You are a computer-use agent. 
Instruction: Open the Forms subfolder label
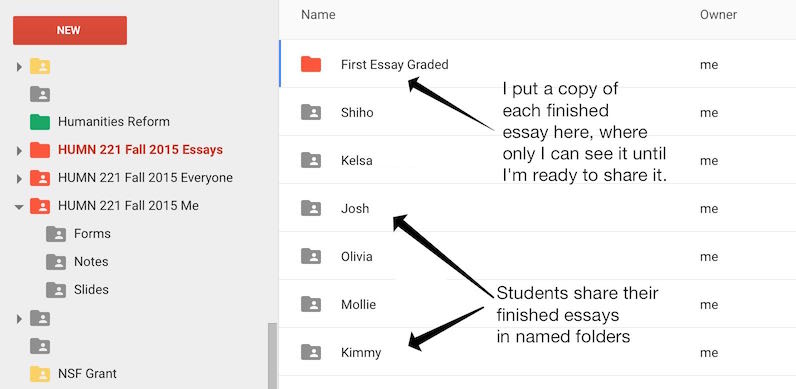(x=92, y=234)
